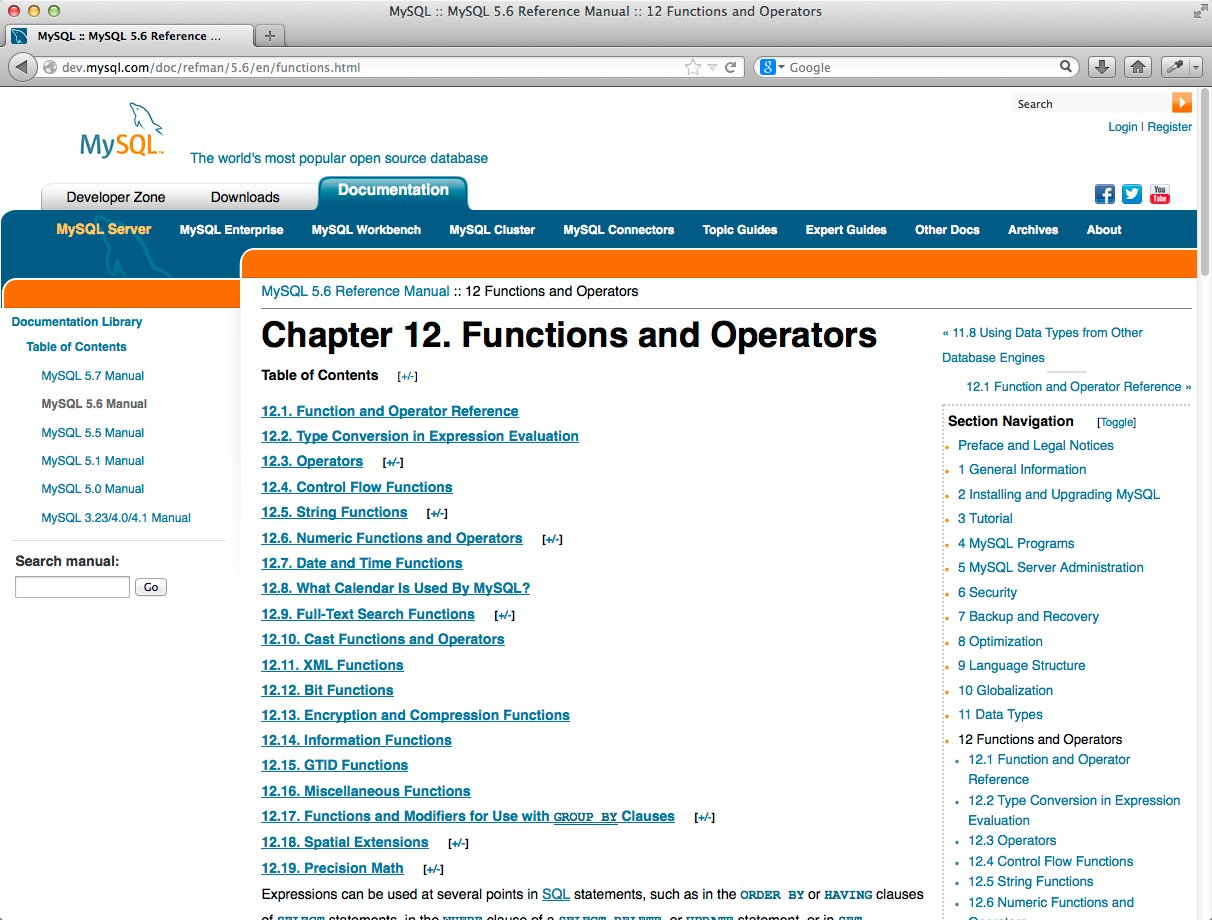Open Google search engine dropdown
The height and width of the screenshot is (920, 1212).
pos(773,67)
